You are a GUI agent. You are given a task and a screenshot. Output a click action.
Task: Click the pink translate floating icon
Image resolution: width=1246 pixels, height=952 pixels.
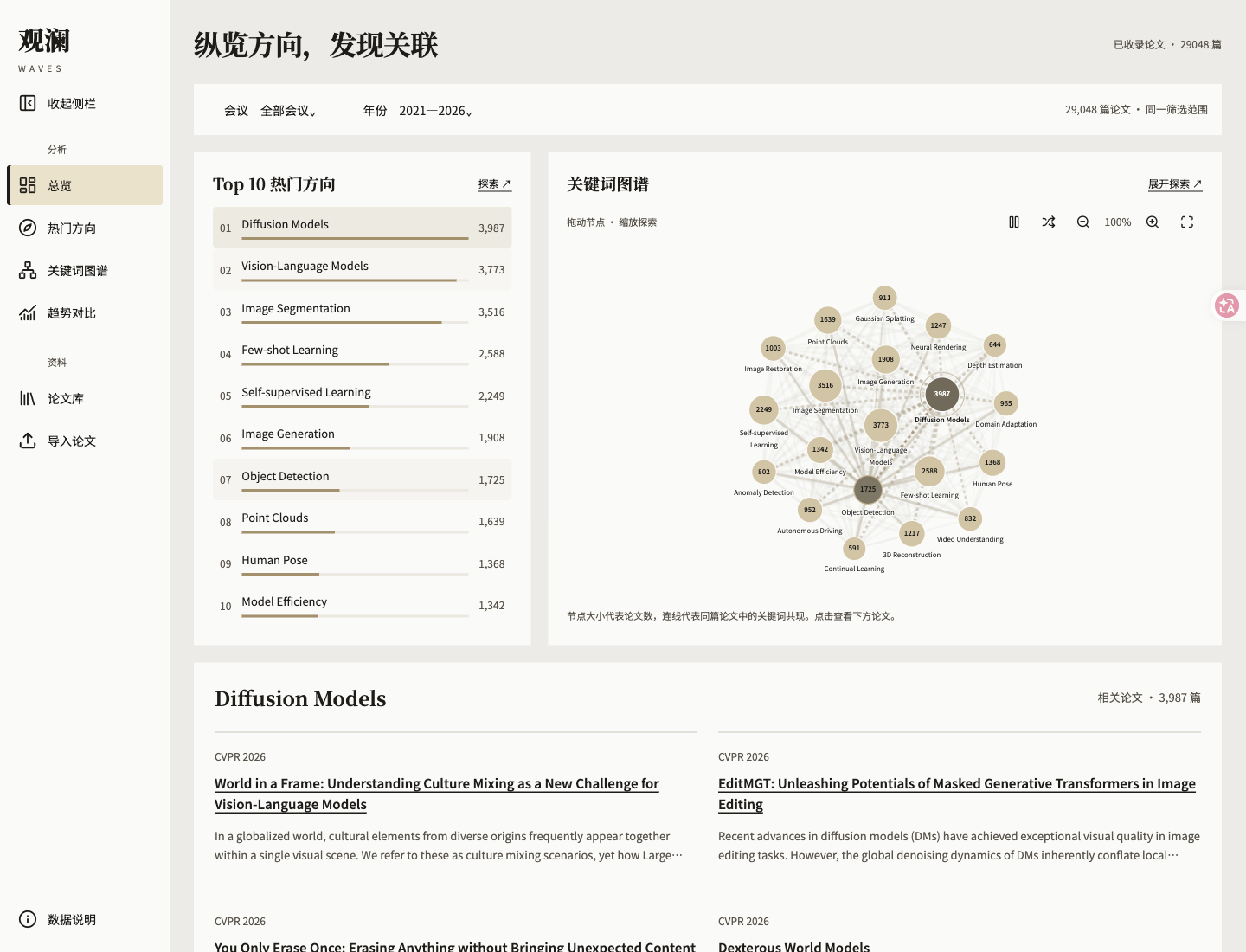pyautogui.click(x=1227, y=306)
